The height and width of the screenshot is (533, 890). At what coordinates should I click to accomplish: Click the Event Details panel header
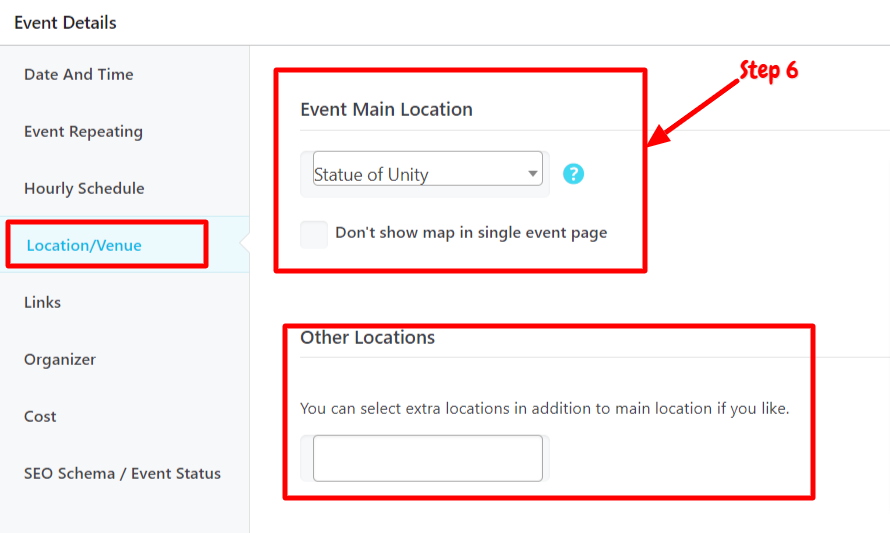pyautogui.click(x=65, y=23)
